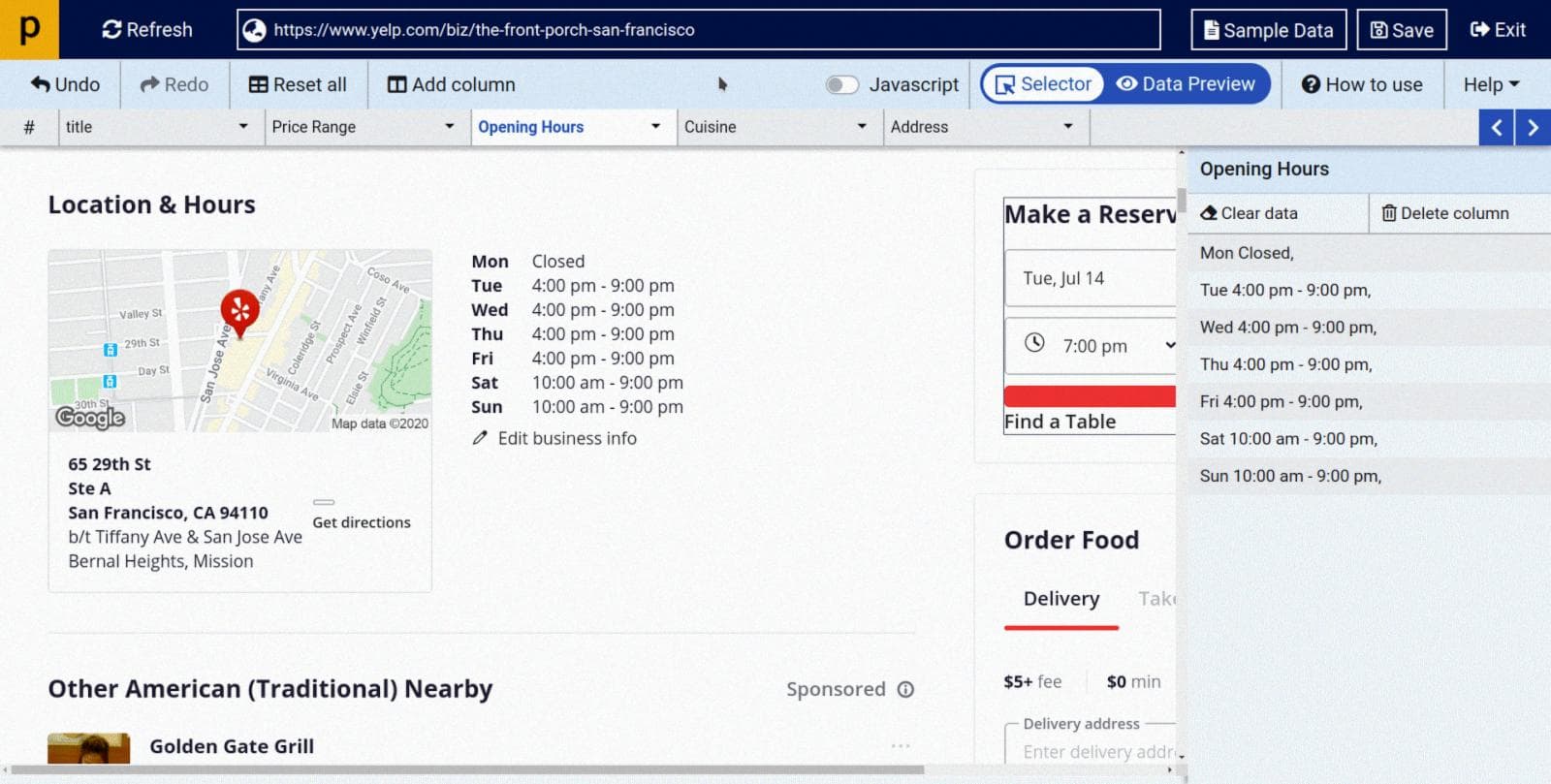Open the 7:00 pm time dropdown
Viewport: 1551px width, 784px height.
[1091, 346]
